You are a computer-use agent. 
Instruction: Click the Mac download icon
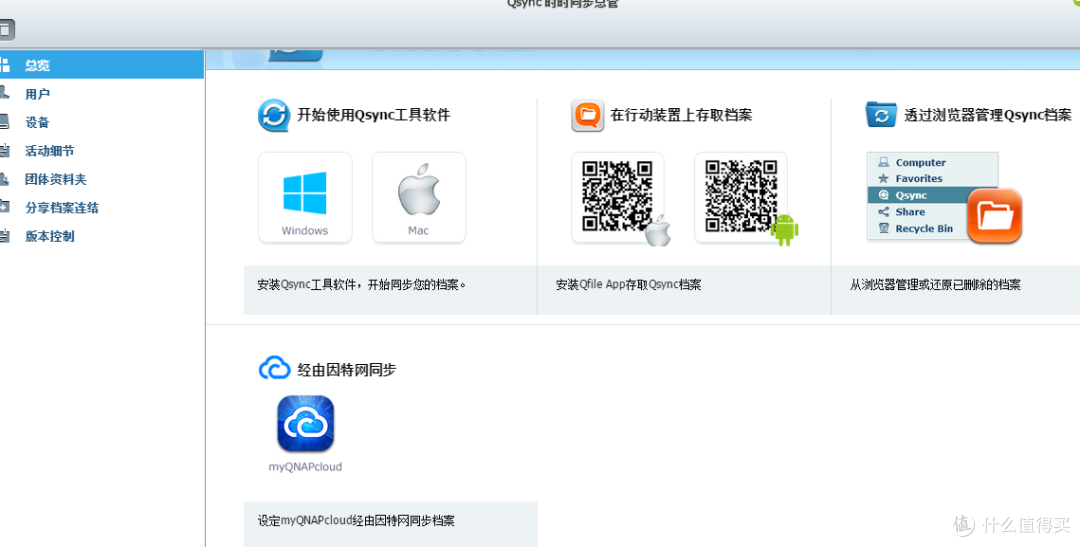pyautogui.click(x=419, y=198)
